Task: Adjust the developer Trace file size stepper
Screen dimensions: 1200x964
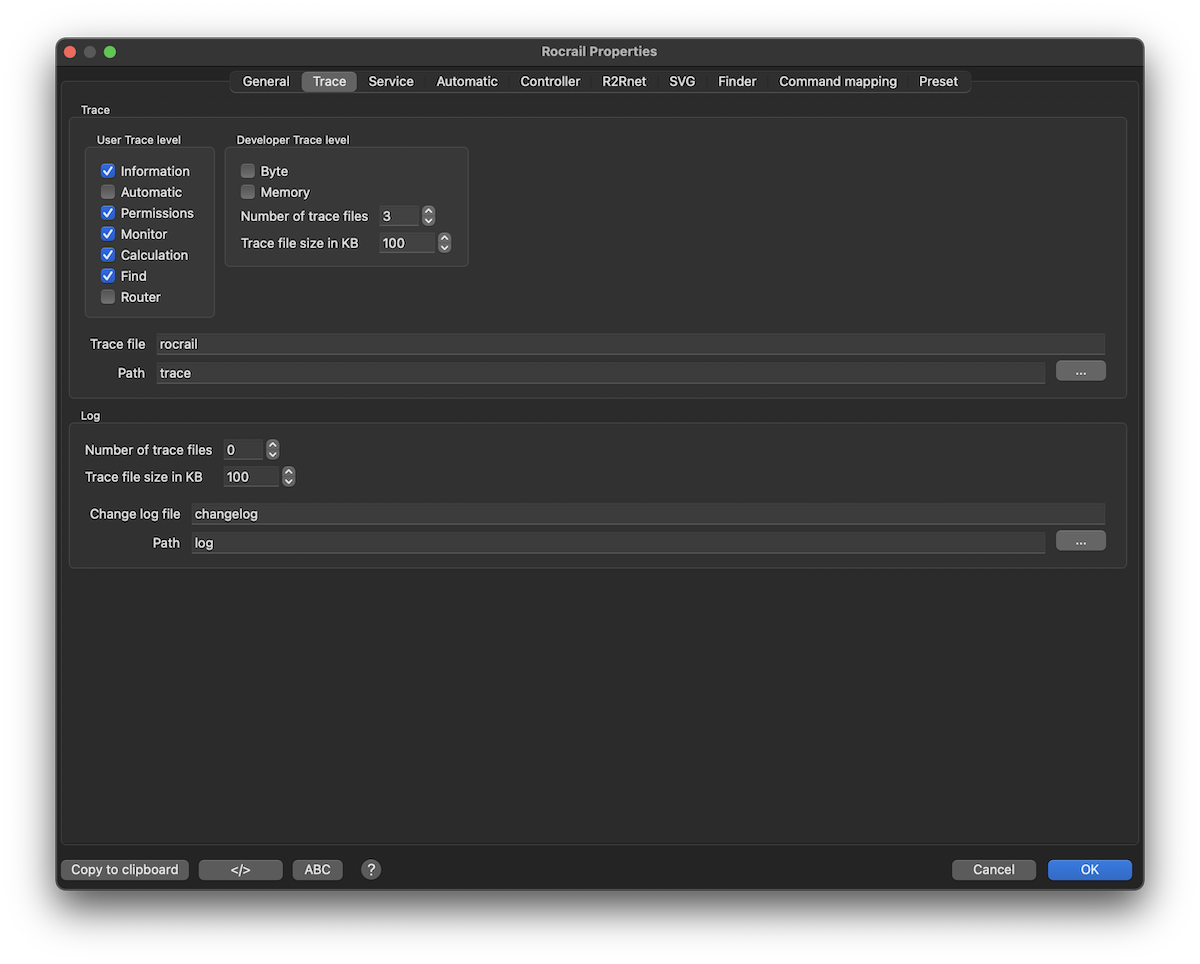Action: click(x=444, y=243)
